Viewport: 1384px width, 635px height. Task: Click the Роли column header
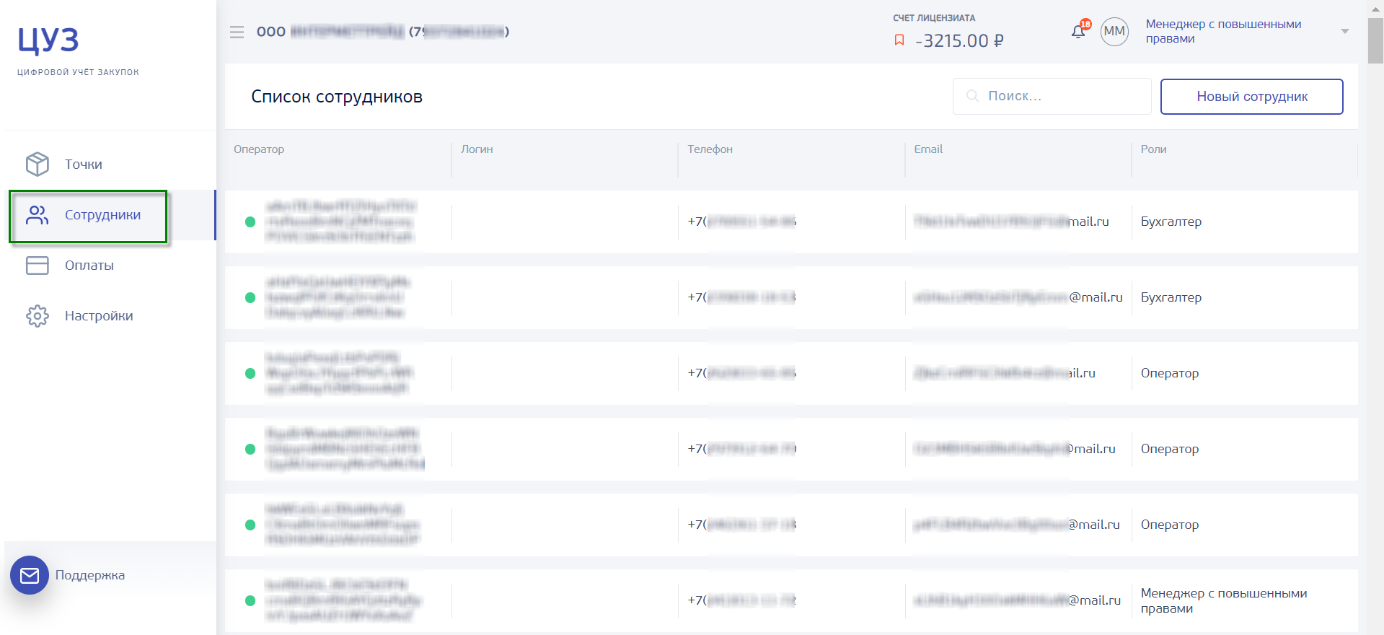click(1153, 149)
